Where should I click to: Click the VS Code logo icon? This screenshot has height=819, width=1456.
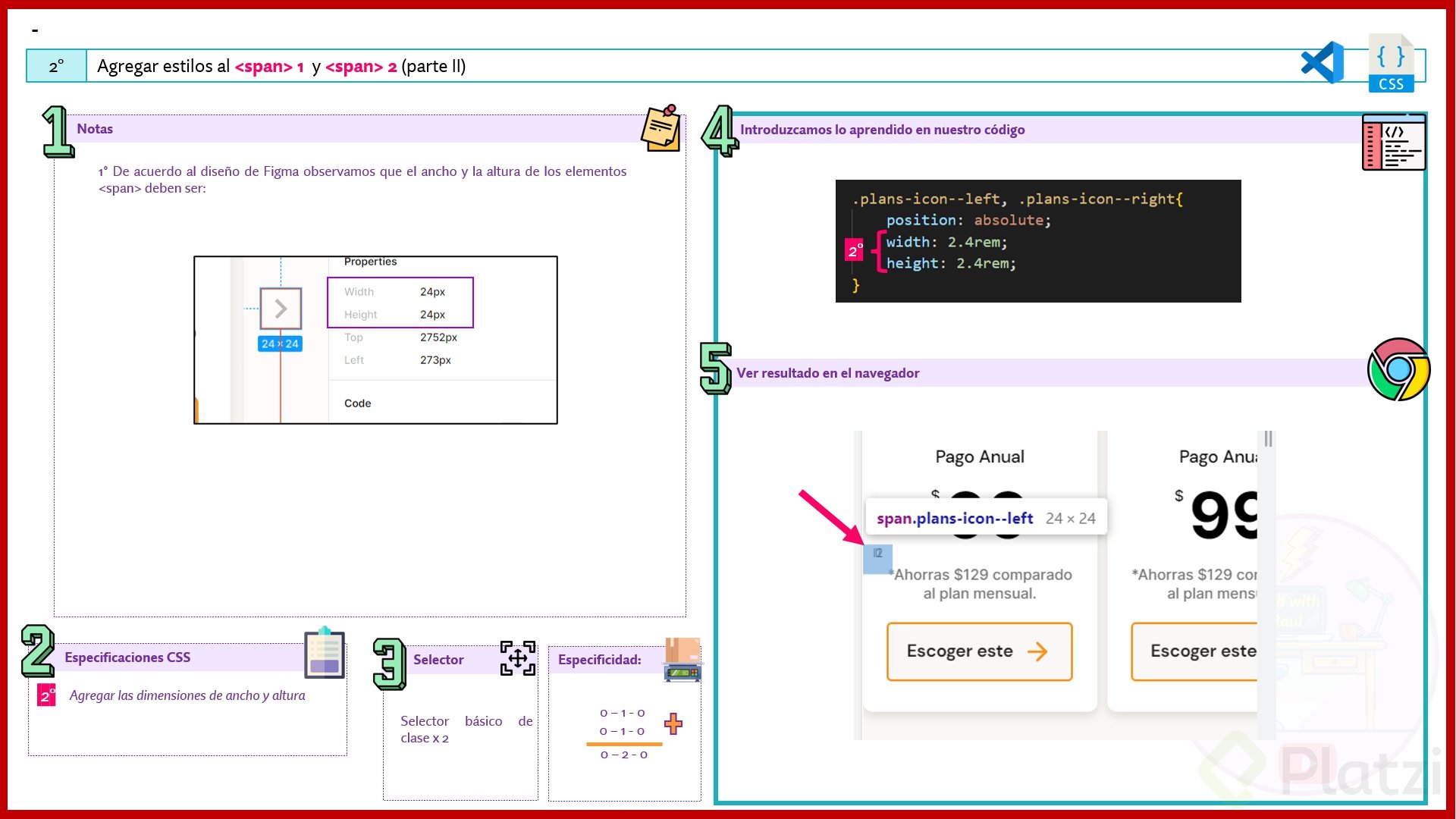click(x=1322, y=64)
